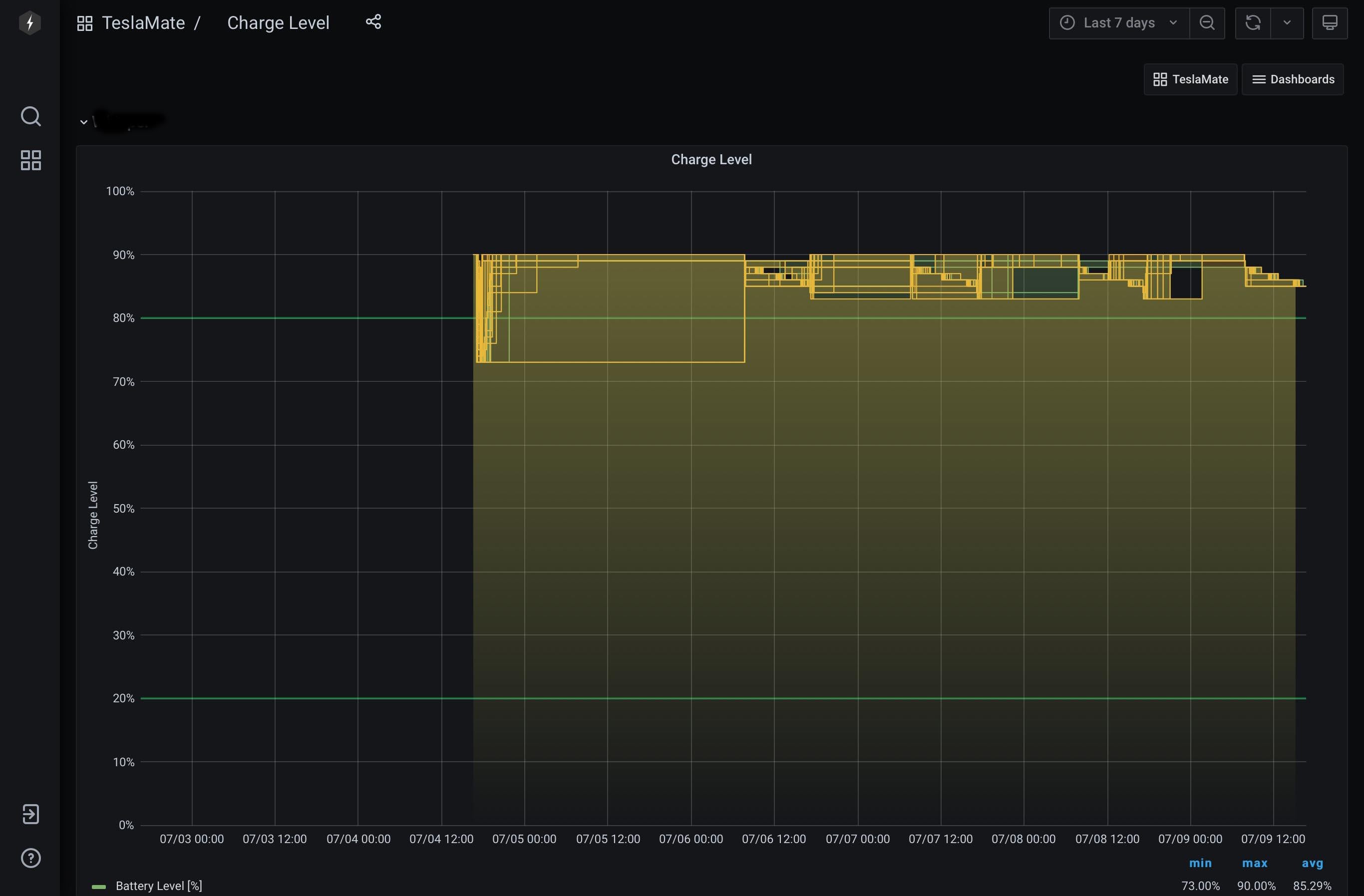
Task: Zoom out the time range
Action: pos(1207,23)
